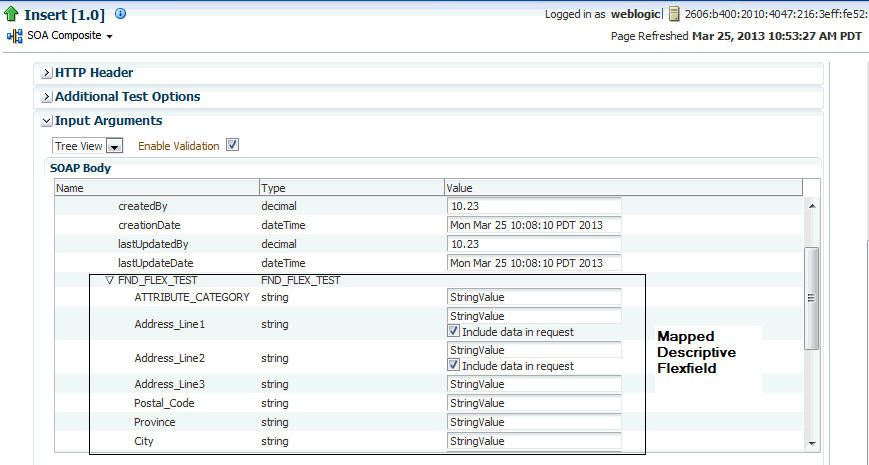Click the SOAP Body table scrollbar thumb
869x465 pixels.
(811, 298)
